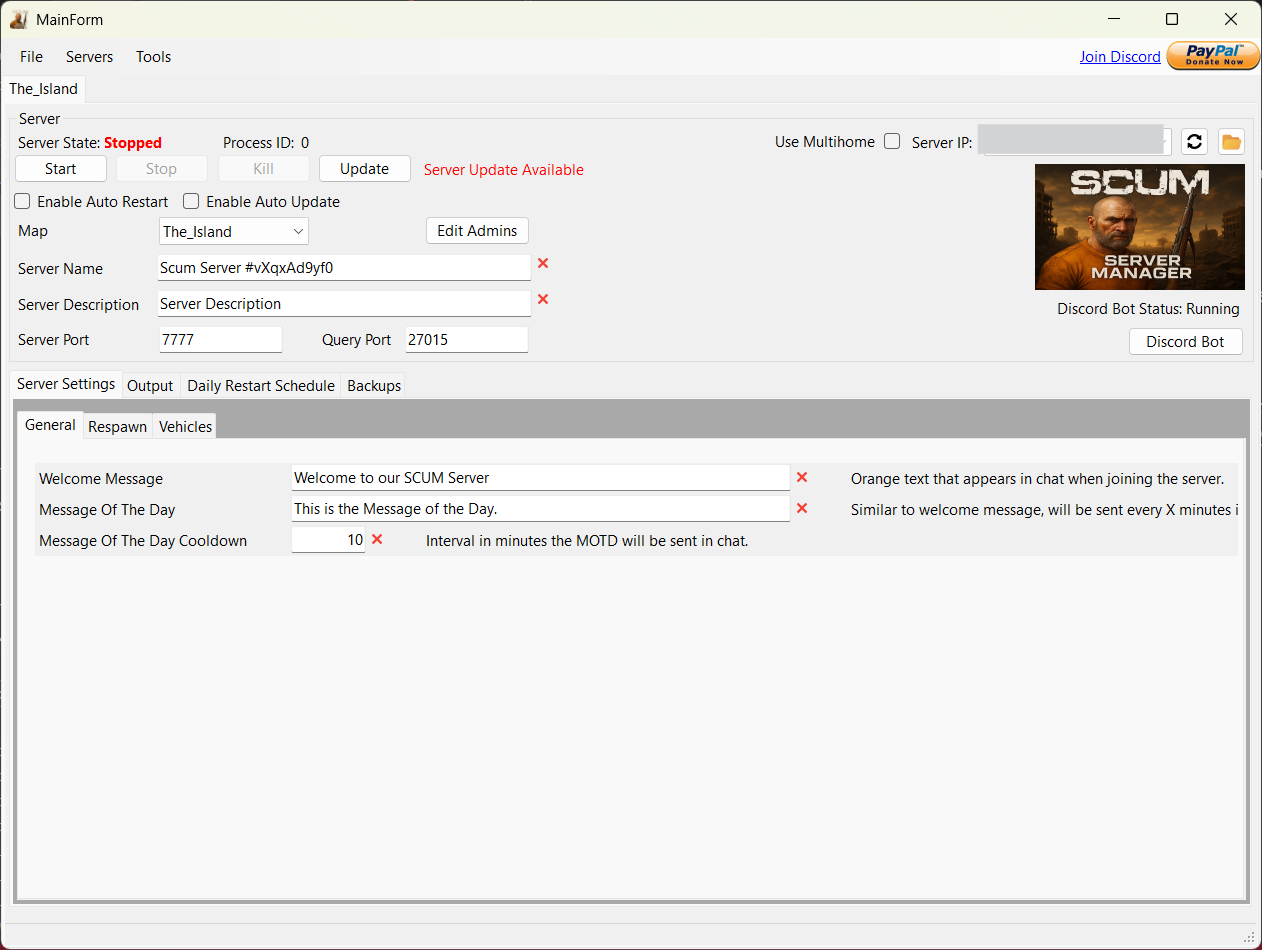Image resolution: width=1262 pixels, height=950 pixels.
Task: Switch to the Output tab
Action: point(150,386)
